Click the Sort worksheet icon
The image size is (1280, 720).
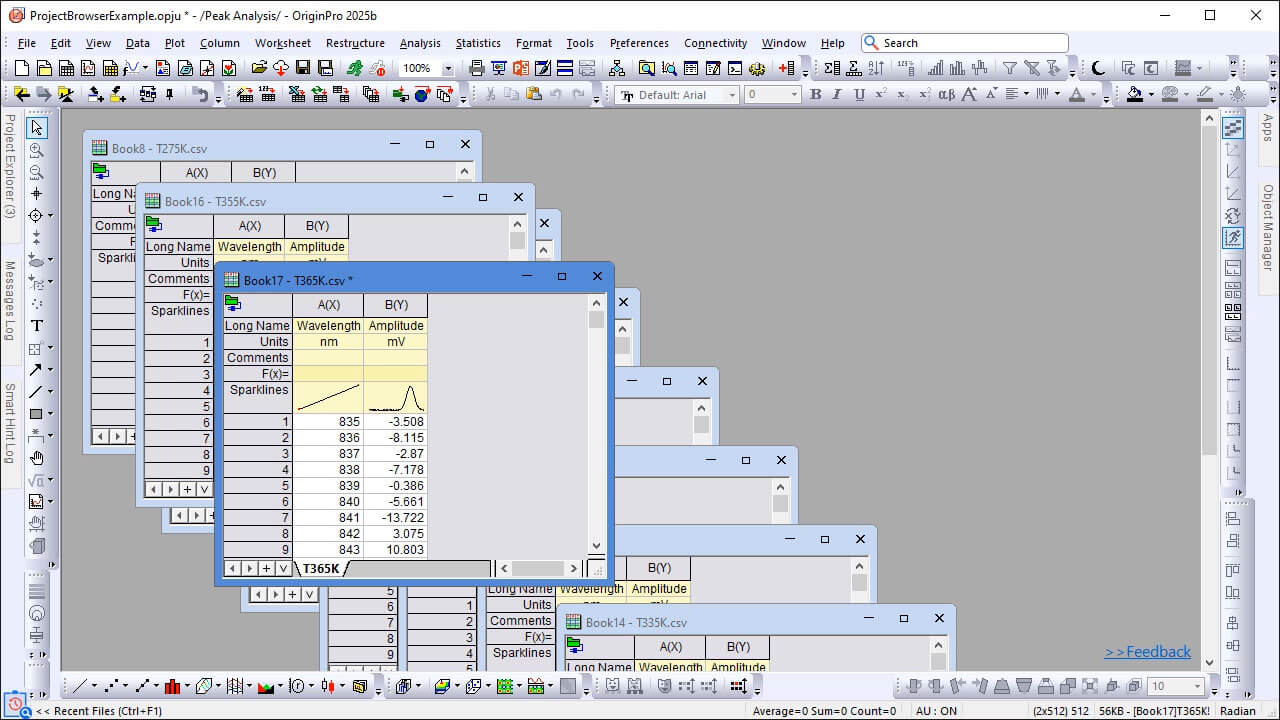point(876,68)
